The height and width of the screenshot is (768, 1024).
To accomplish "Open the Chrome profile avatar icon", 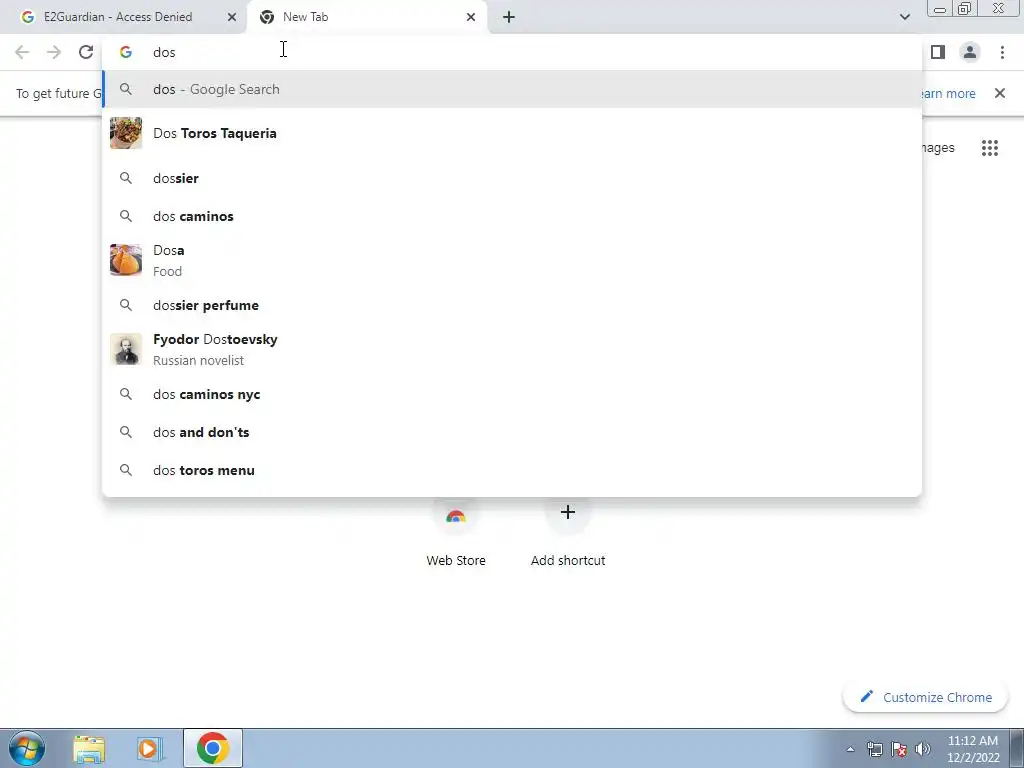I will pyautogui.click(x=970, y=52).
